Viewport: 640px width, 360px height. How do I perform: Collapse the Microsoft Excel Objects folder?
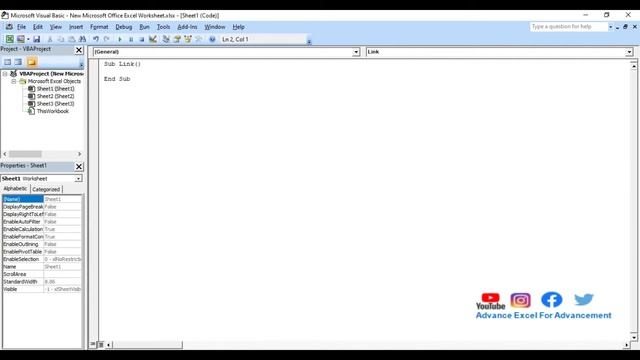click(13, 81)
